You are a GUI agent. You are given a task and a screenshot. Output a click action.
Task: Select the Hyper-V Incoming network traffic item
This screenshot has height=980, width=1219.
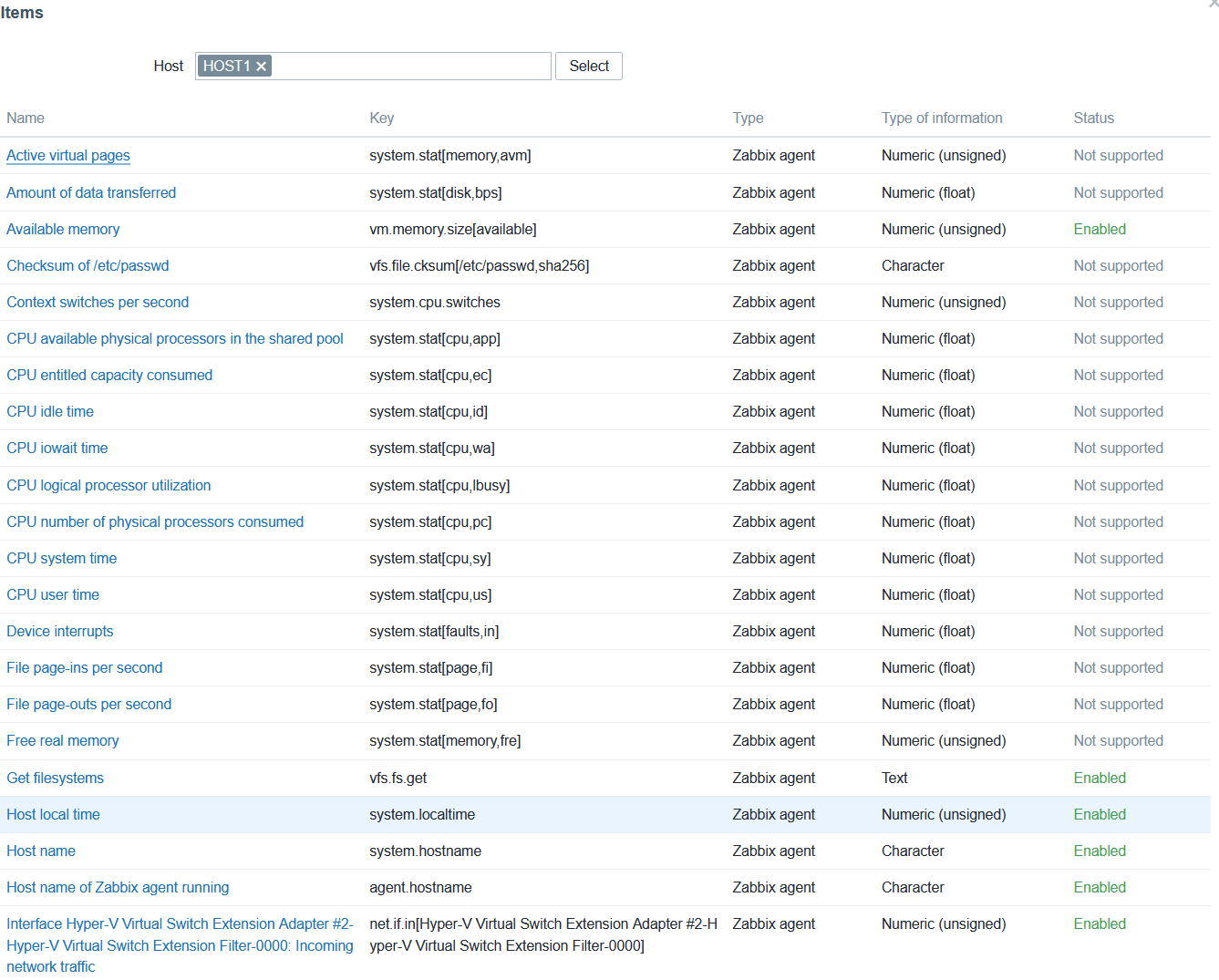pyautogui.click(x=180, y=945)
